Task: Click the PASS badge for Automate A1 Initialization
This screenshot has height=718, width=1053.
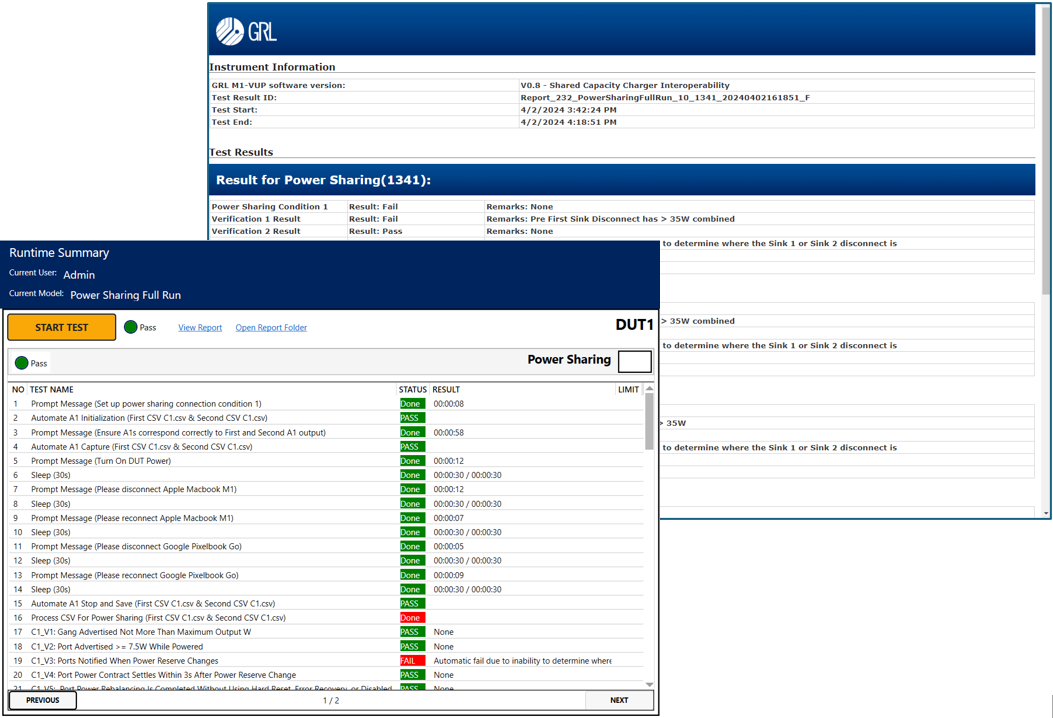Action: pyautogui.click(x=412, y=417)
